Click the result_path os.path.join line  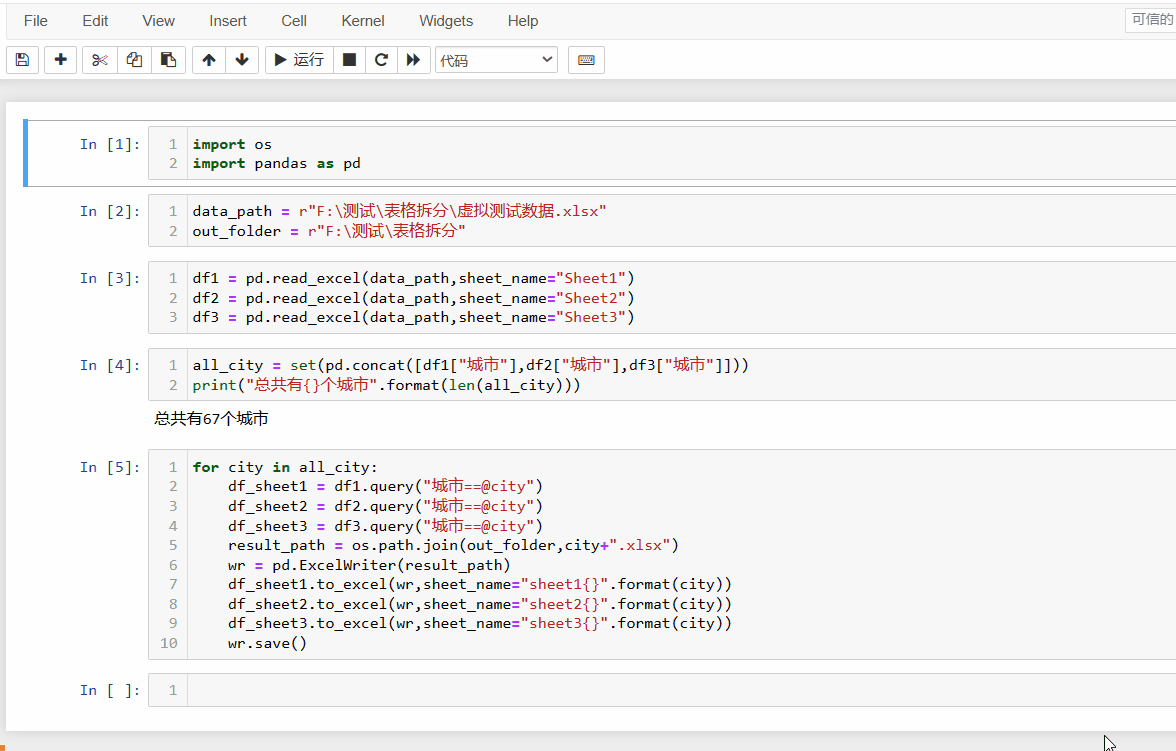[x=453, y=545]
